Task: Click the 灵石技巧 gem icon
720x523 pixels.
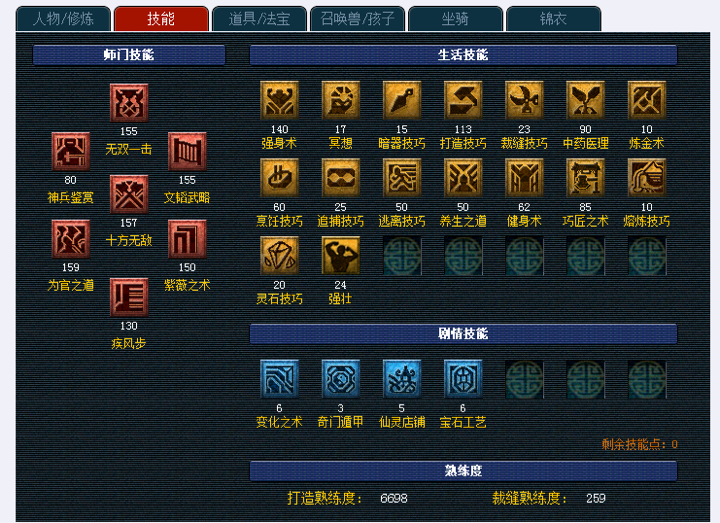Action: click(279, 256)
